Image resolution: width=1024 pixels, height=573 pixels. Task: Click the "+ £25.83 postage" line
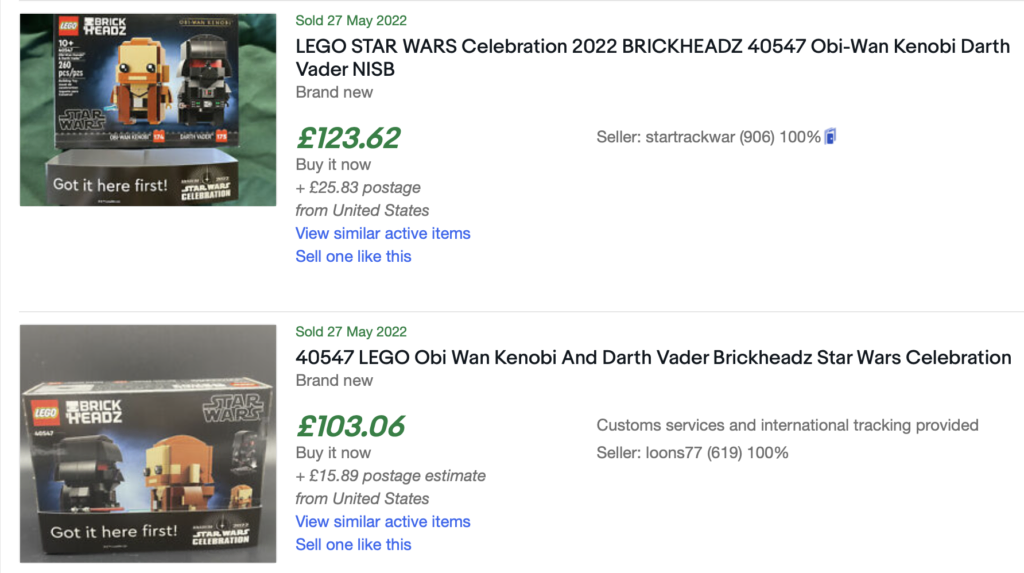pos(358,187)
